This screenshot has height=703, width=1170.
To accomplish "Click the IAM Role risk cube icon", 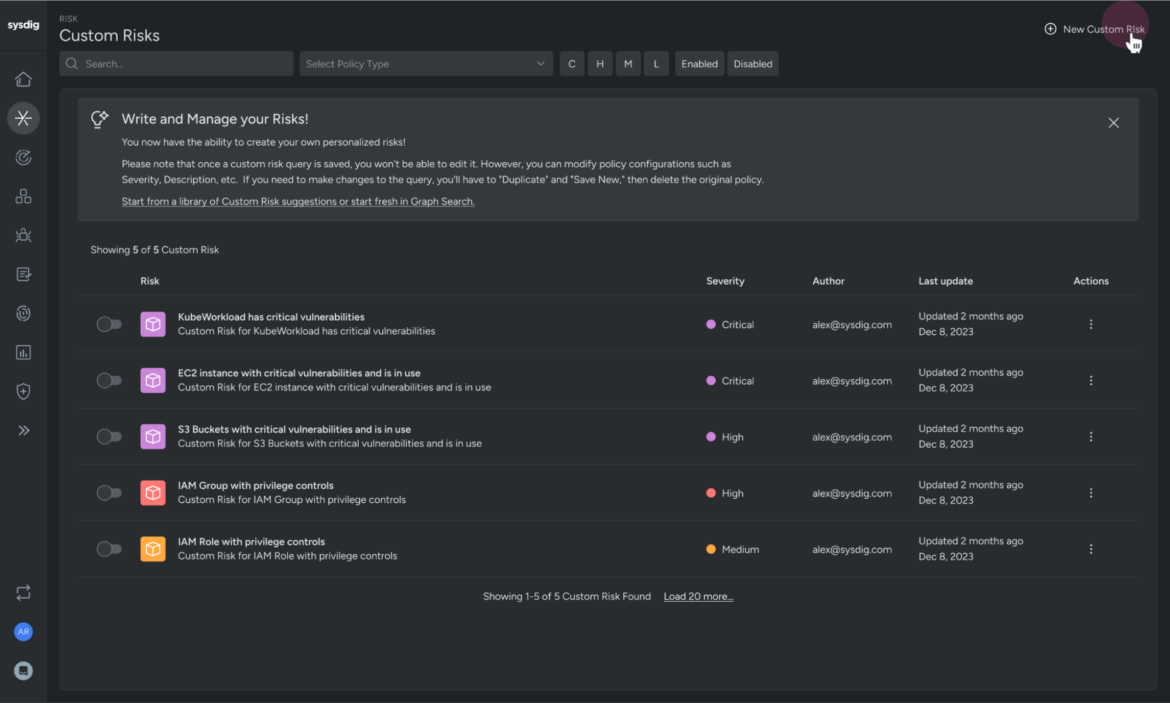I will [x=153, y=549].
